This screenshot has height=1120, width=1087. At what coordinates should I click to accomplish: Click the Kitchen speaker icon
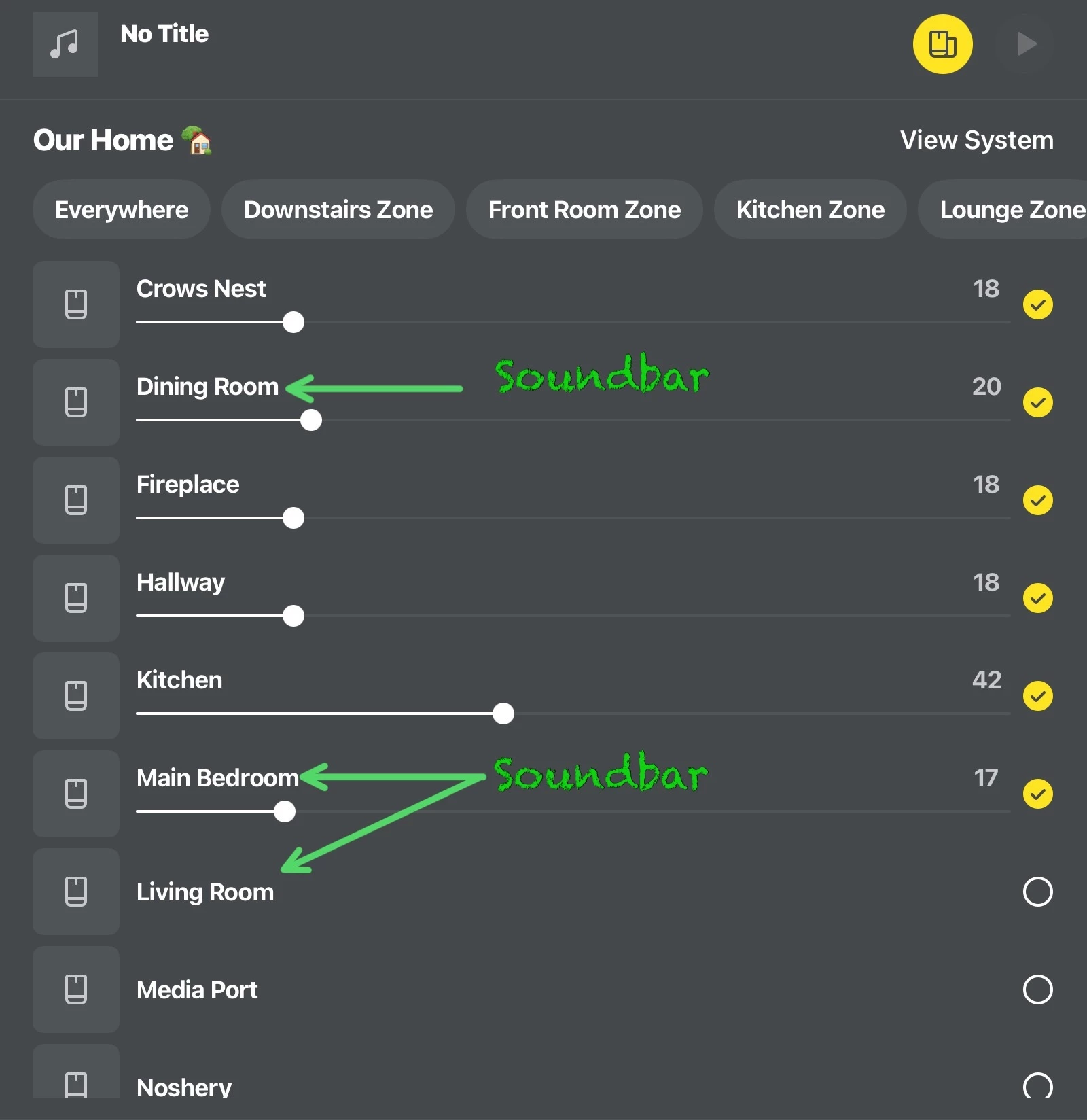click(x=76, y=696)
